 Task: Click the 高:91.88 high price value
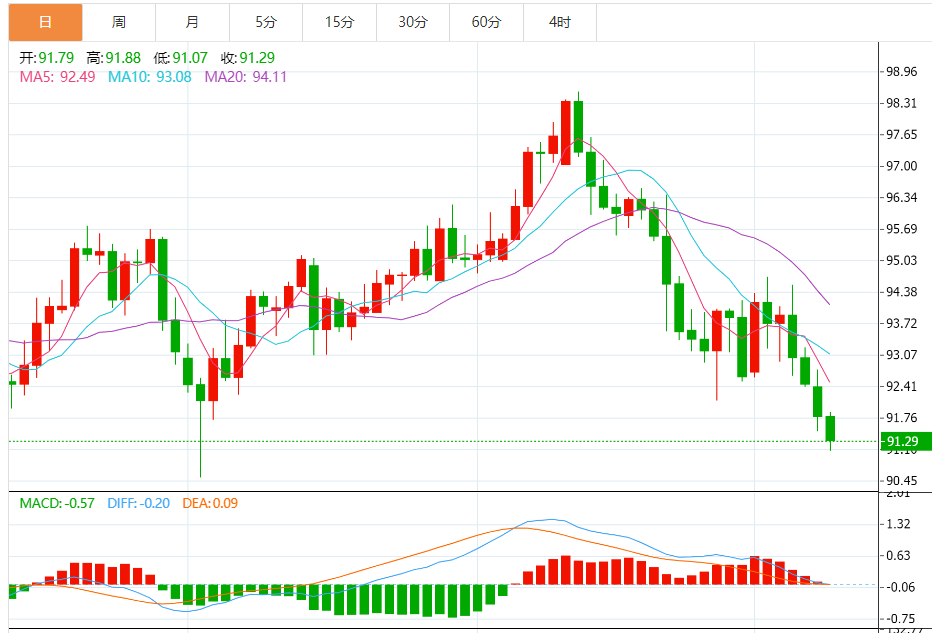point(114,58)
